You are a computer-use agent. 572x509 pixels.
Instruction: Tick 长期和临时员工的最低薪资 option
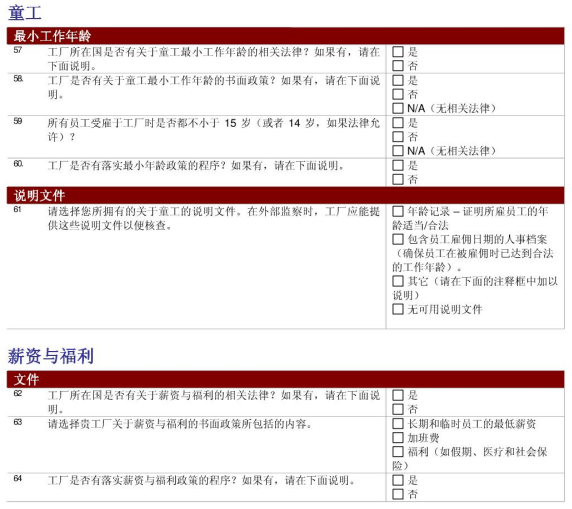click(398, 424)
